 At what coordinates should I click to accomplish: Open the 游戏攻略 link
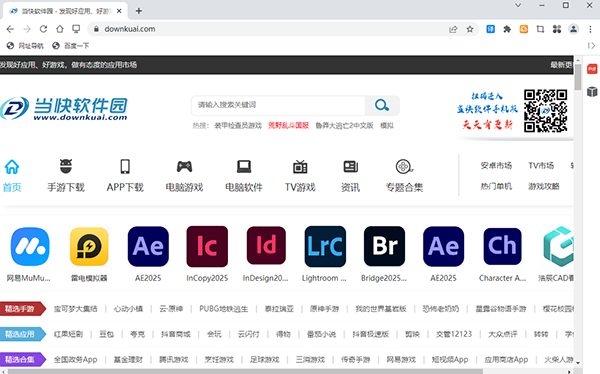[544, 186]
